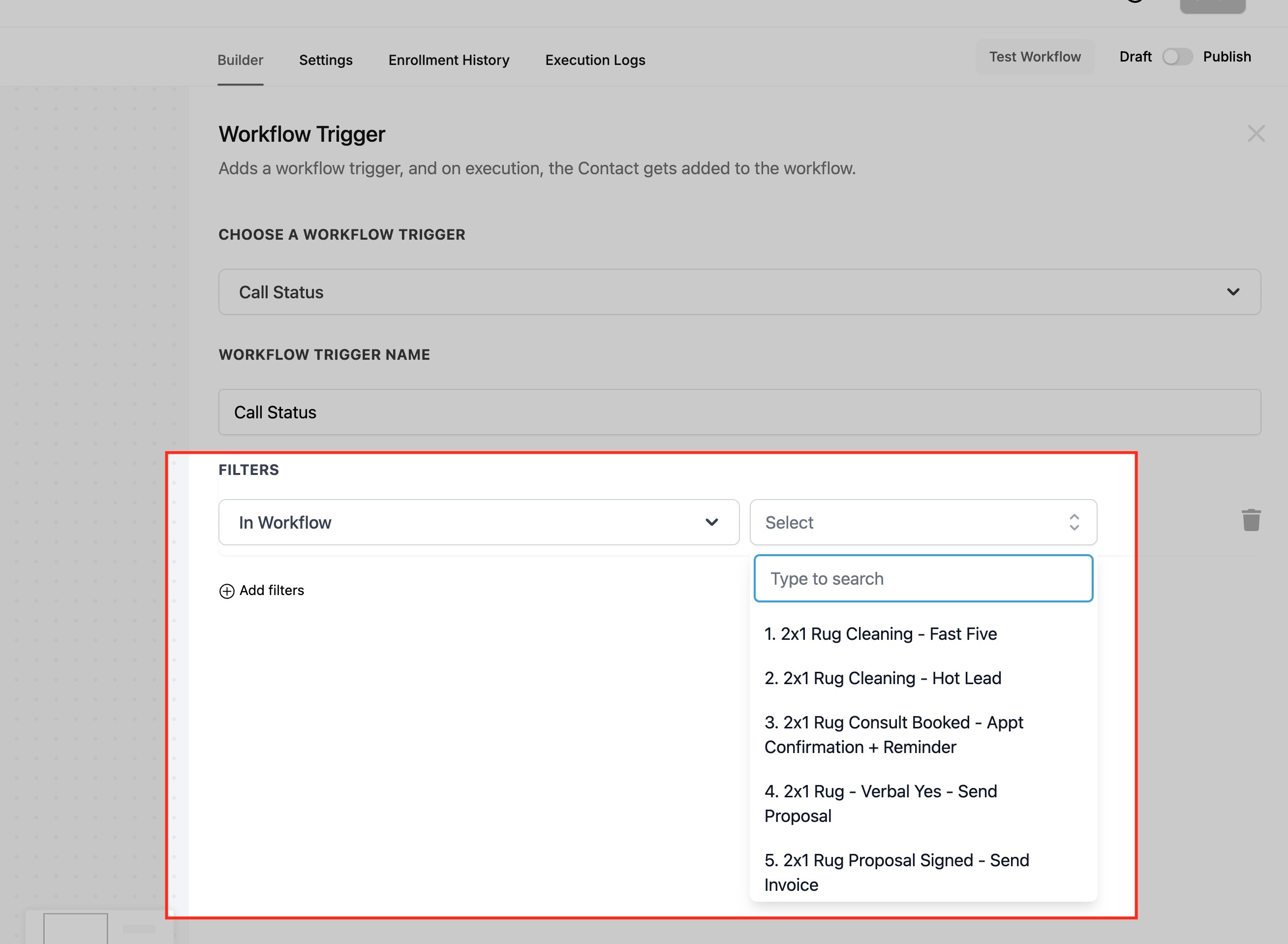
Task: Open the Select workflow combo box
Action: (x=922, y=522)
